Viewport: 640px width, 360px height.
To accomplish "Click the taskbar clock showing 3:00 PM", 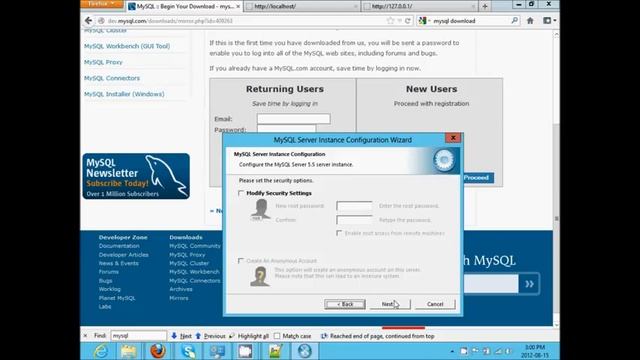I will (x=535, y=351).
